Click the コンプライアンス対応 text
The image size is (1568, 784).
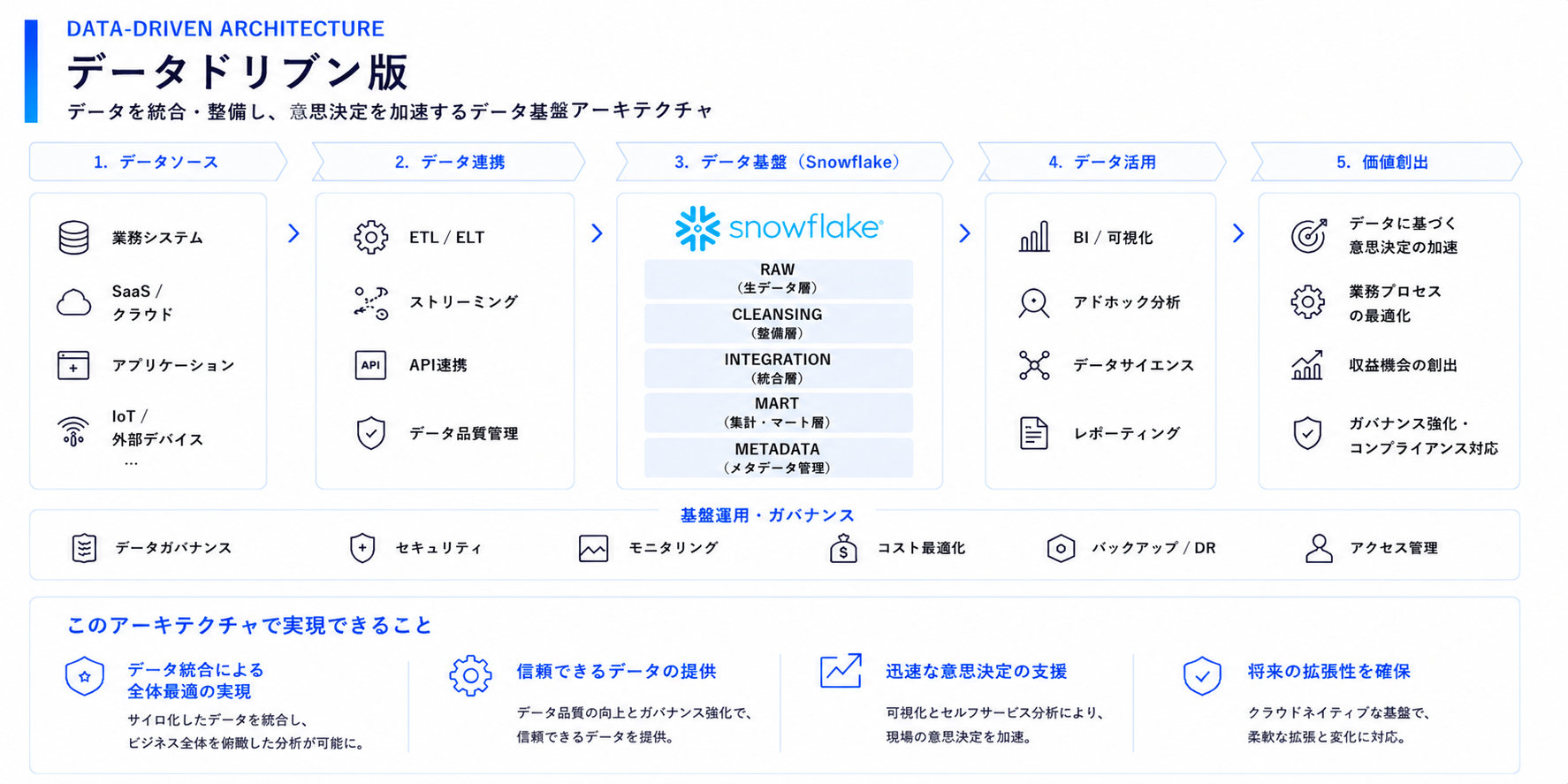coord(1423,448)
